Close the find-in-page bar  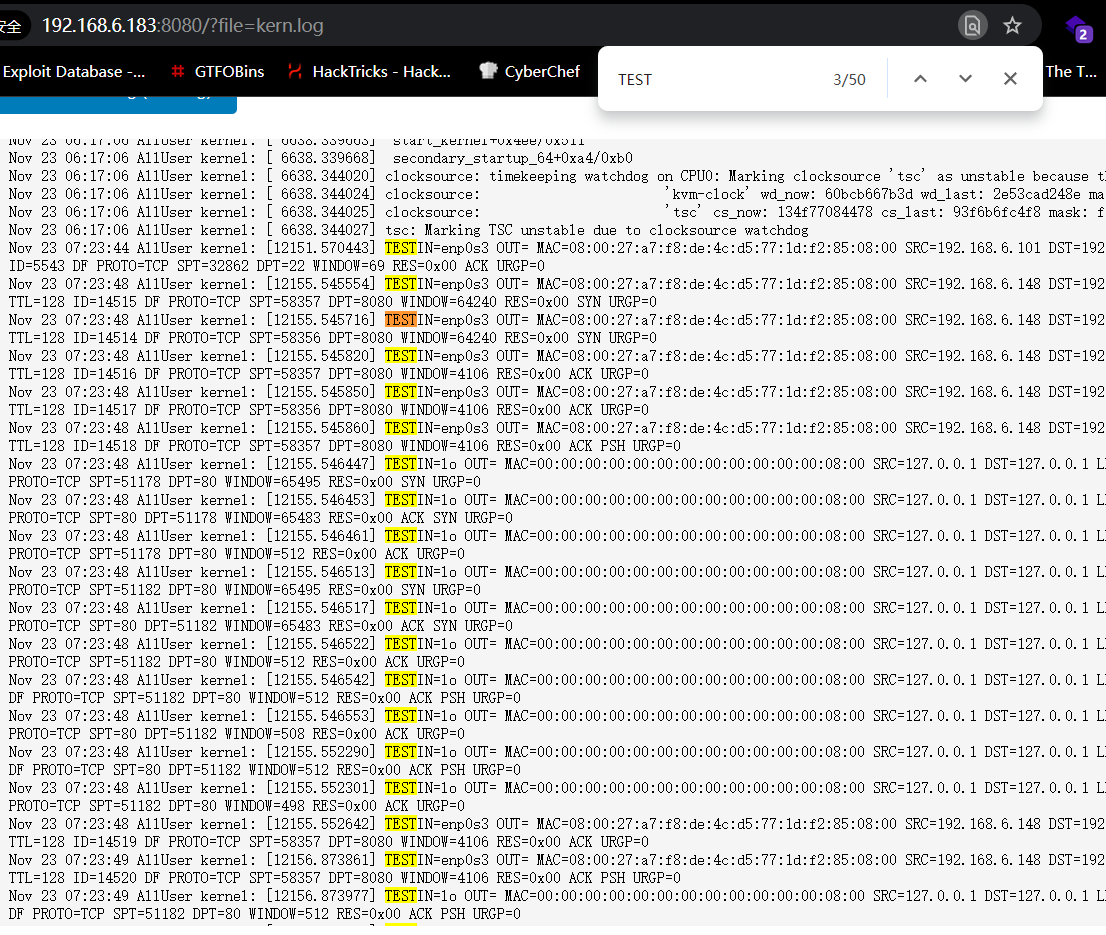pyautogui.click(x=1010, y=79)
